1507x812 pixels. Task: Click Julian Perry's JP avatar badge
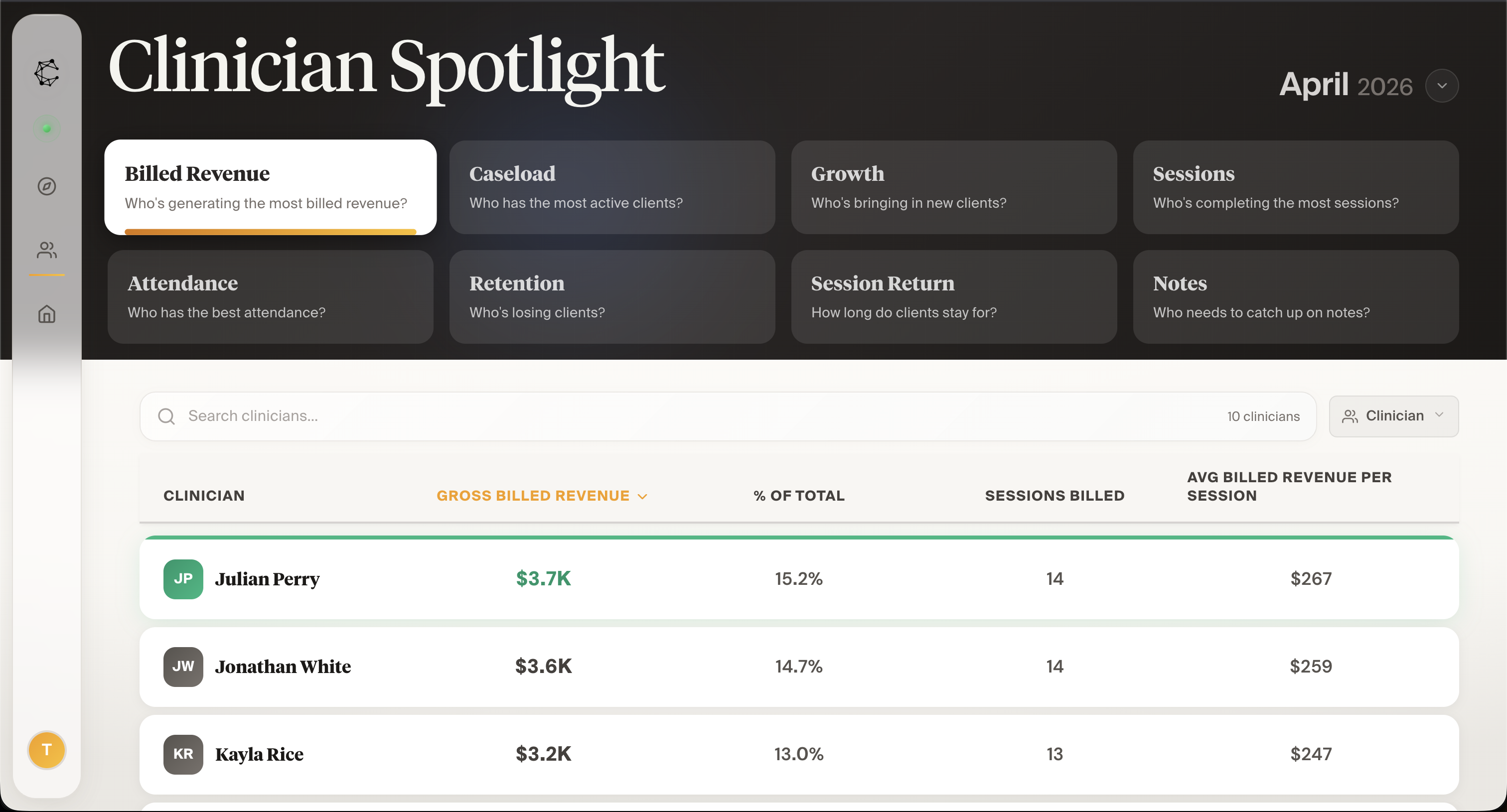[x=183, y=579]
